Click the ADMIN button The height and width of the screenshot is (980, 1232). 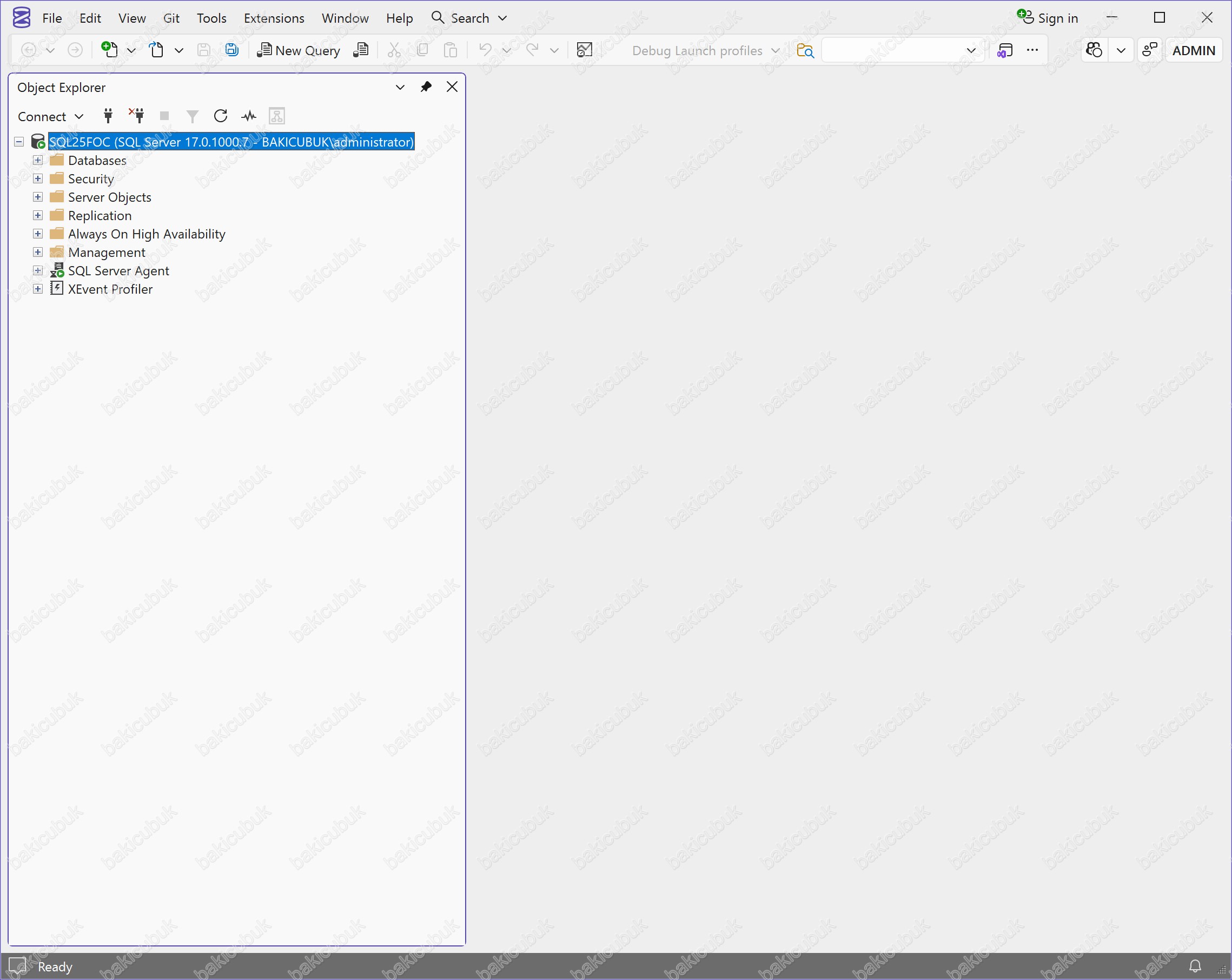(1193, 50)
